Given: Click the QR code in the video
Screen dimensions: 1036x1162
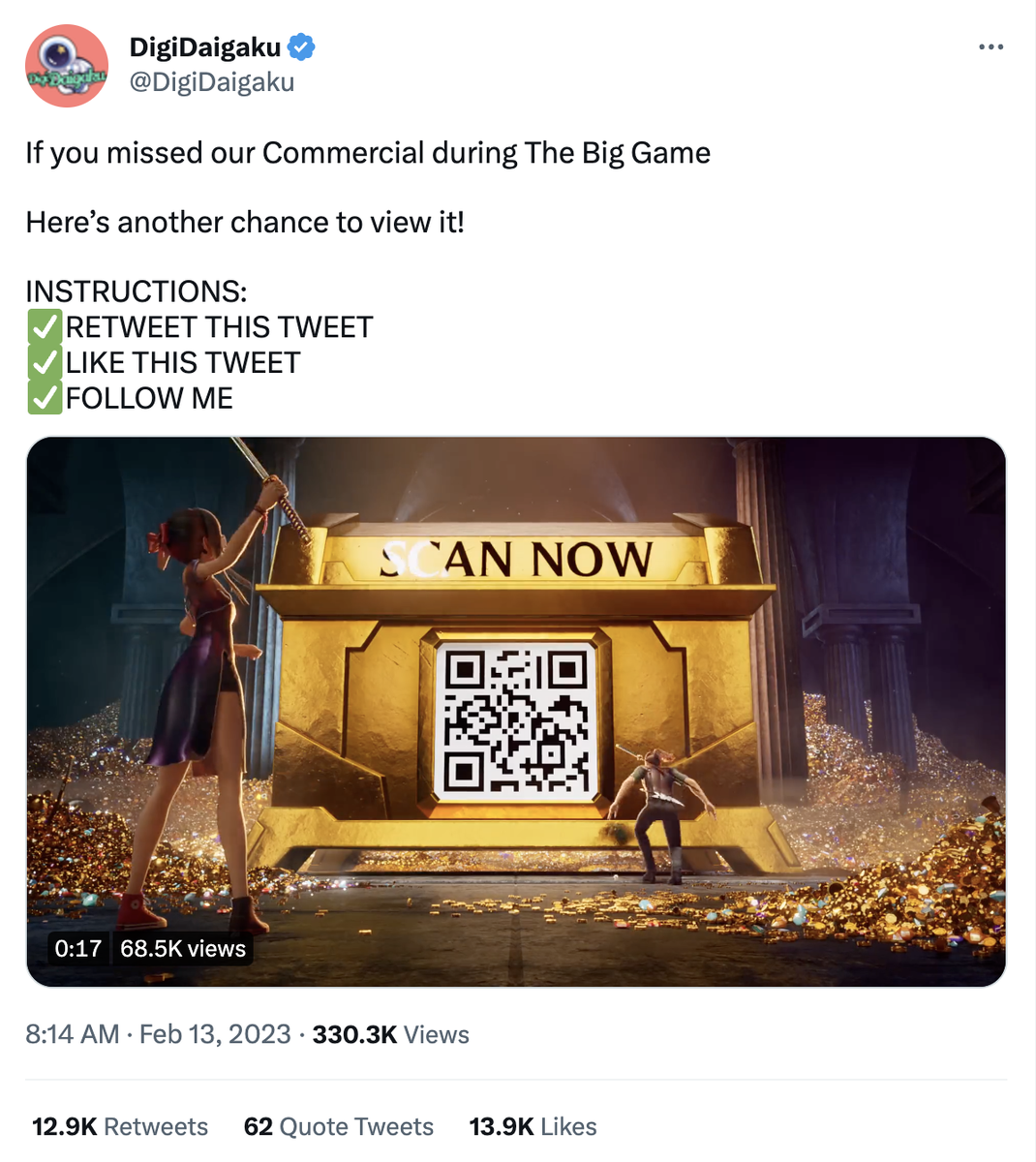Looking at the screenshot, I should [x=516, y=721].
